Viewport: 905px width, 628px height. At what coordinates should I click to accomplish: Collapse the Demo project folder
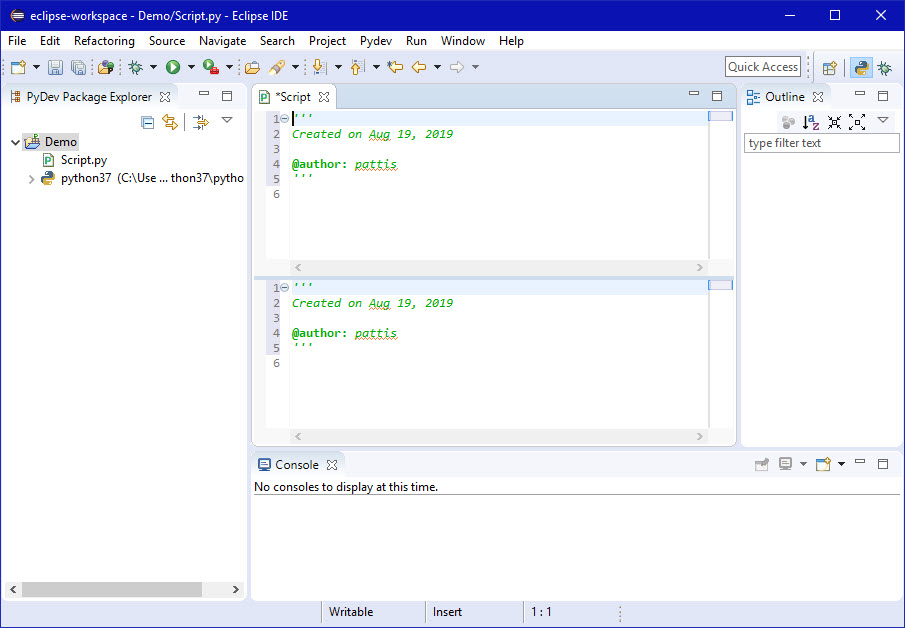pos(15,142)
